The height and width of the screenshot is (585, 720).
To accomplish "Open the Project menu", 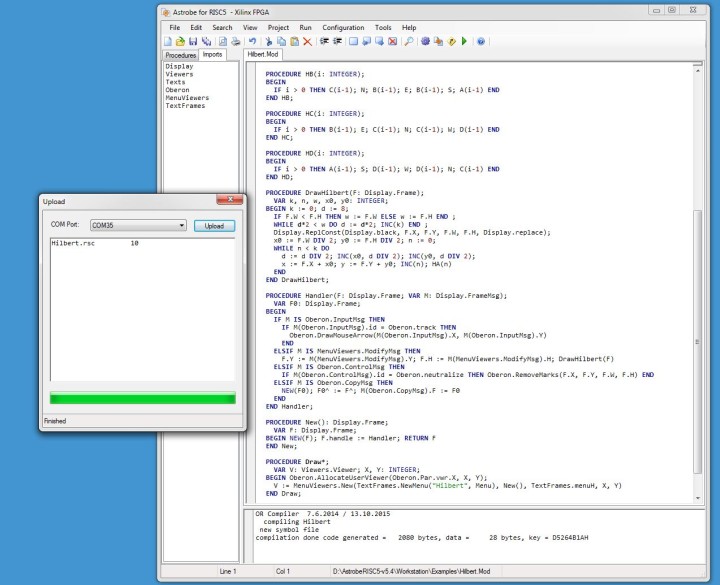I will (278, 28).
